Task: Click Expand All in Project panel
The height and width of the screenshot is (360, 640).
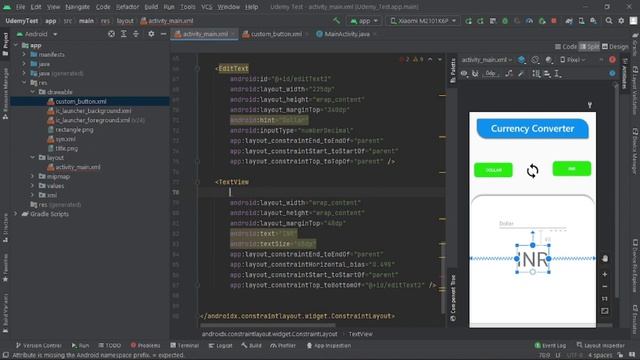Action: [x=124, y=34]
